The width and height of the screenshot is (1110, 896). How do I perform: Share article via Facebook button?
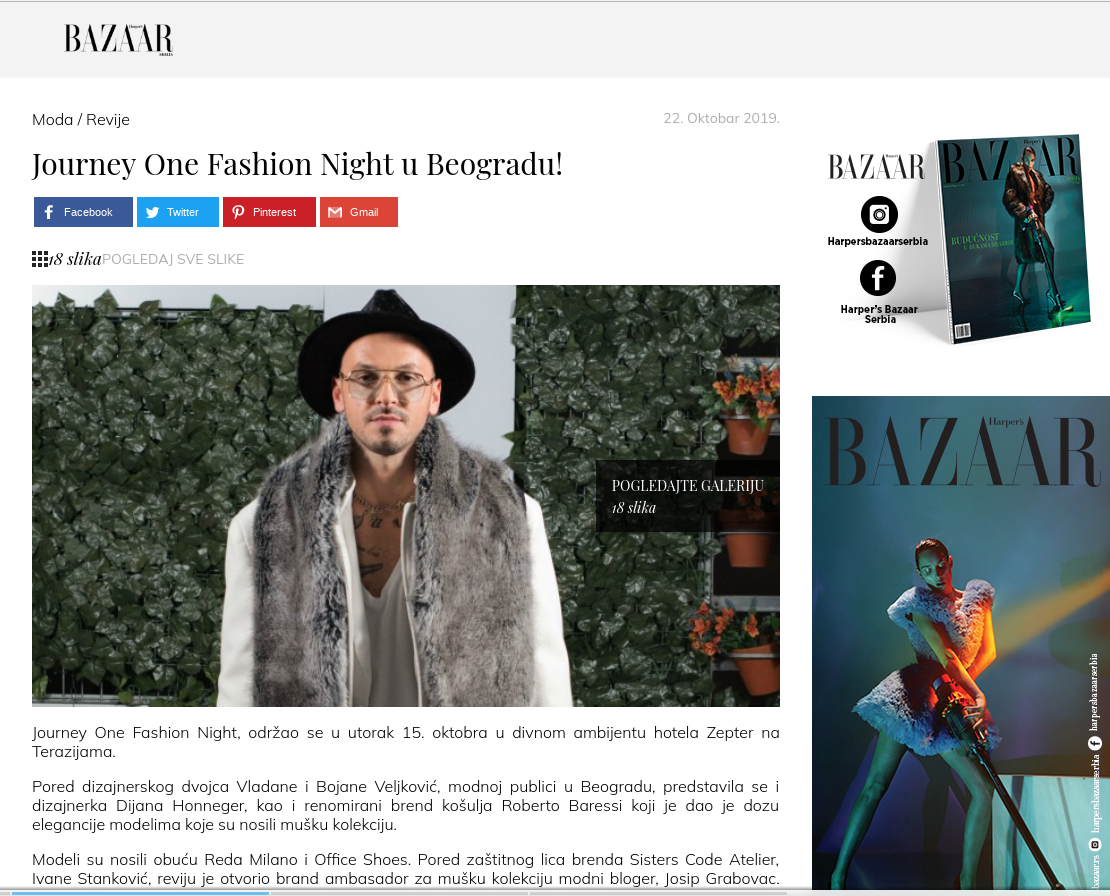(x=84, y=212)
